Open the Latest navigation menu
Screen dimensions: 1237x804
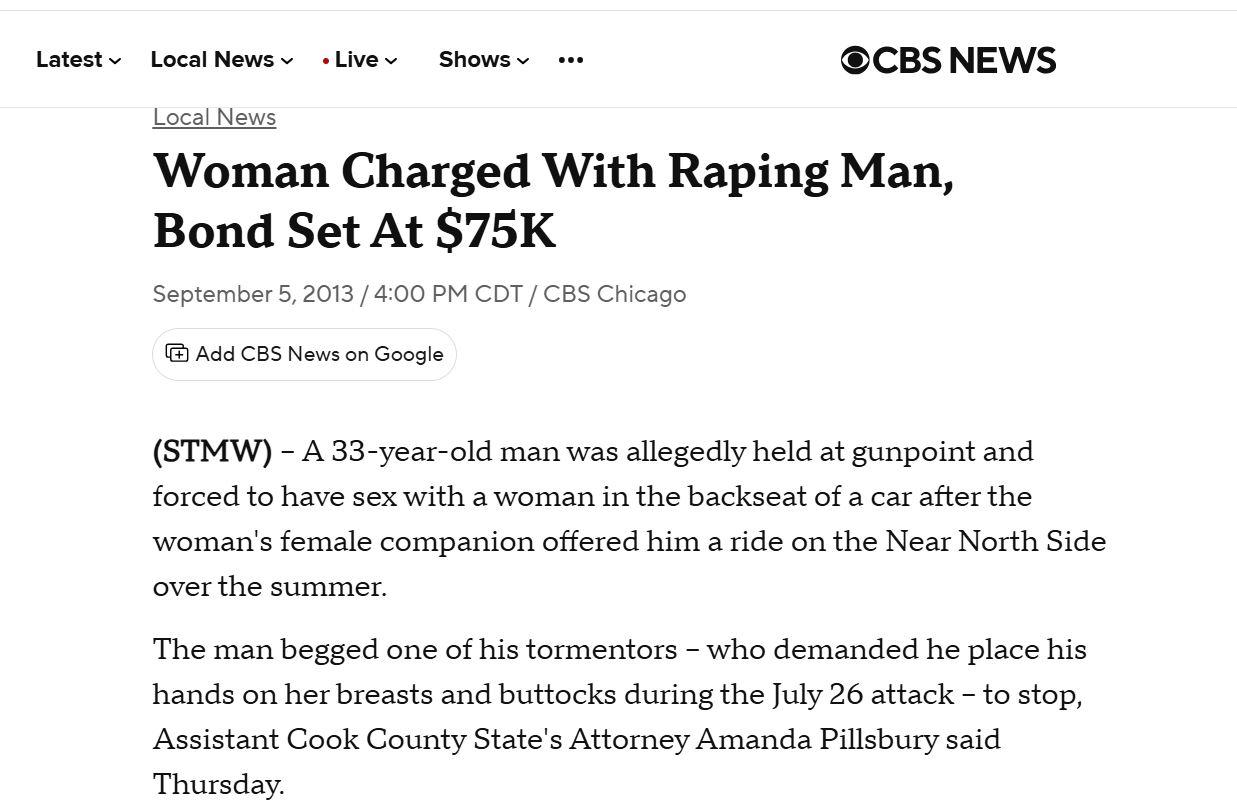click(x=69, y=60)
